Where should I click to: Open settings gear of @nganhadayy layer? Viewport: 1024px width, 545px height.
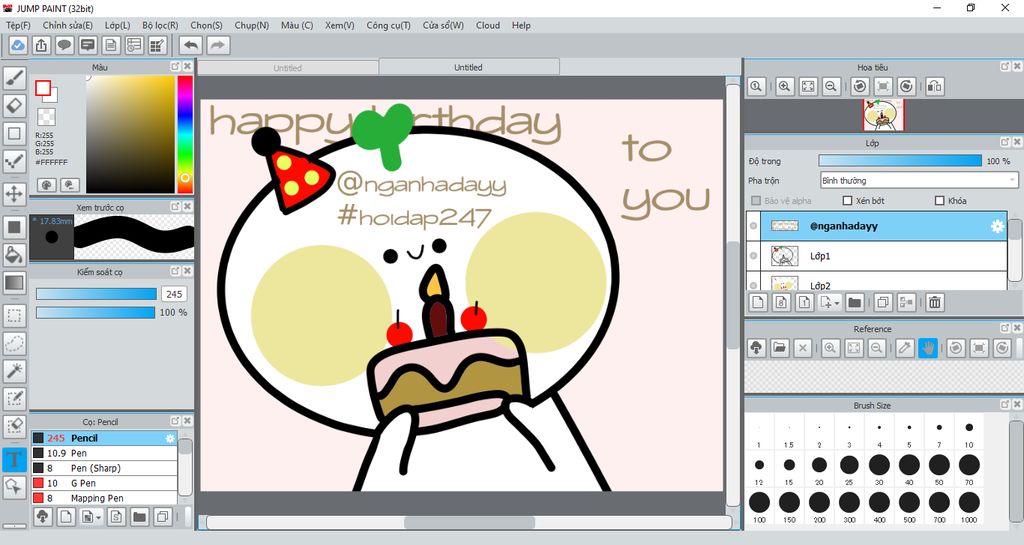tap(997, 226)
